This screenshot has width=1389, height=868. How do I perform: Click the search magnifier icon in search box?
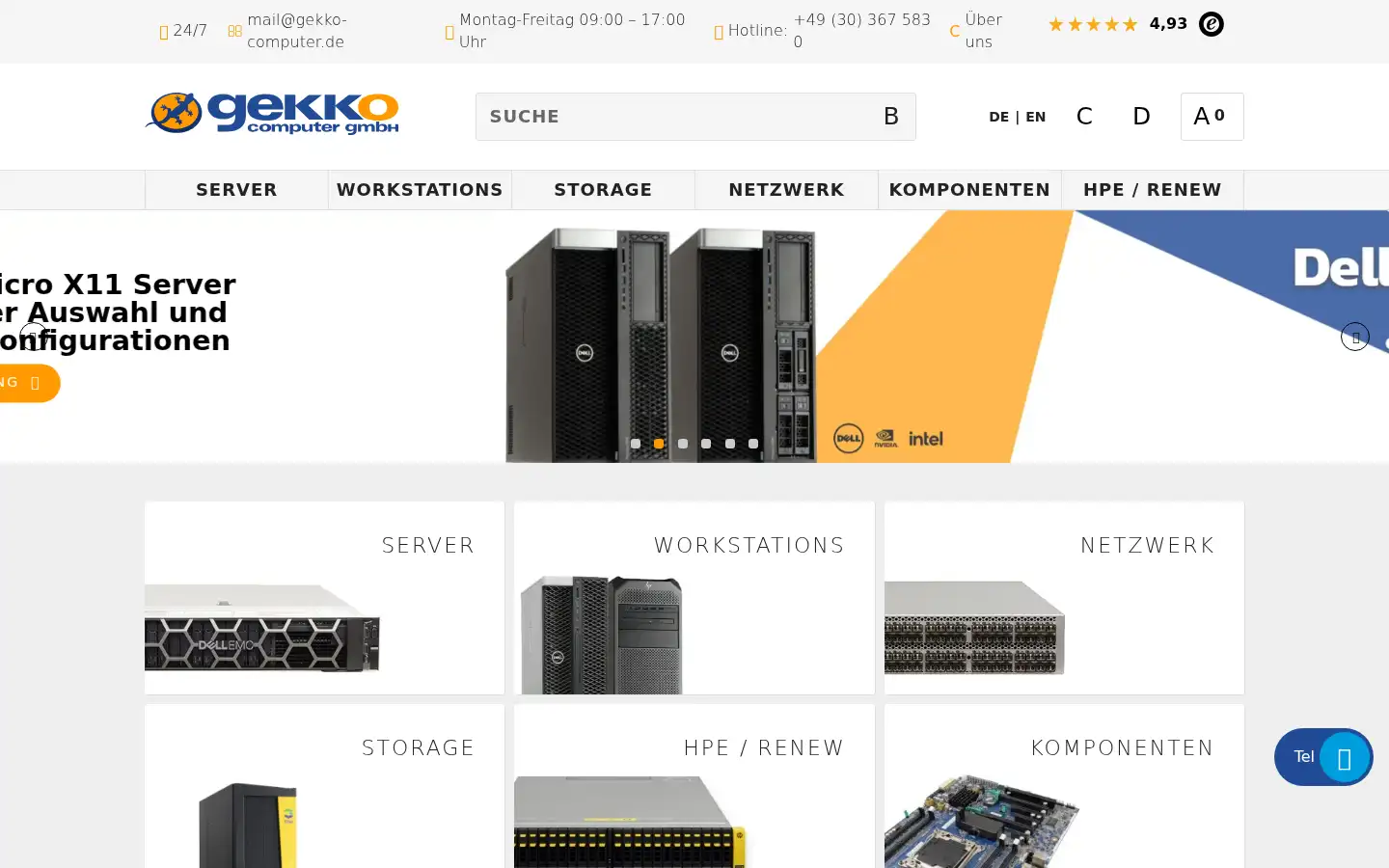coord(891,117)
